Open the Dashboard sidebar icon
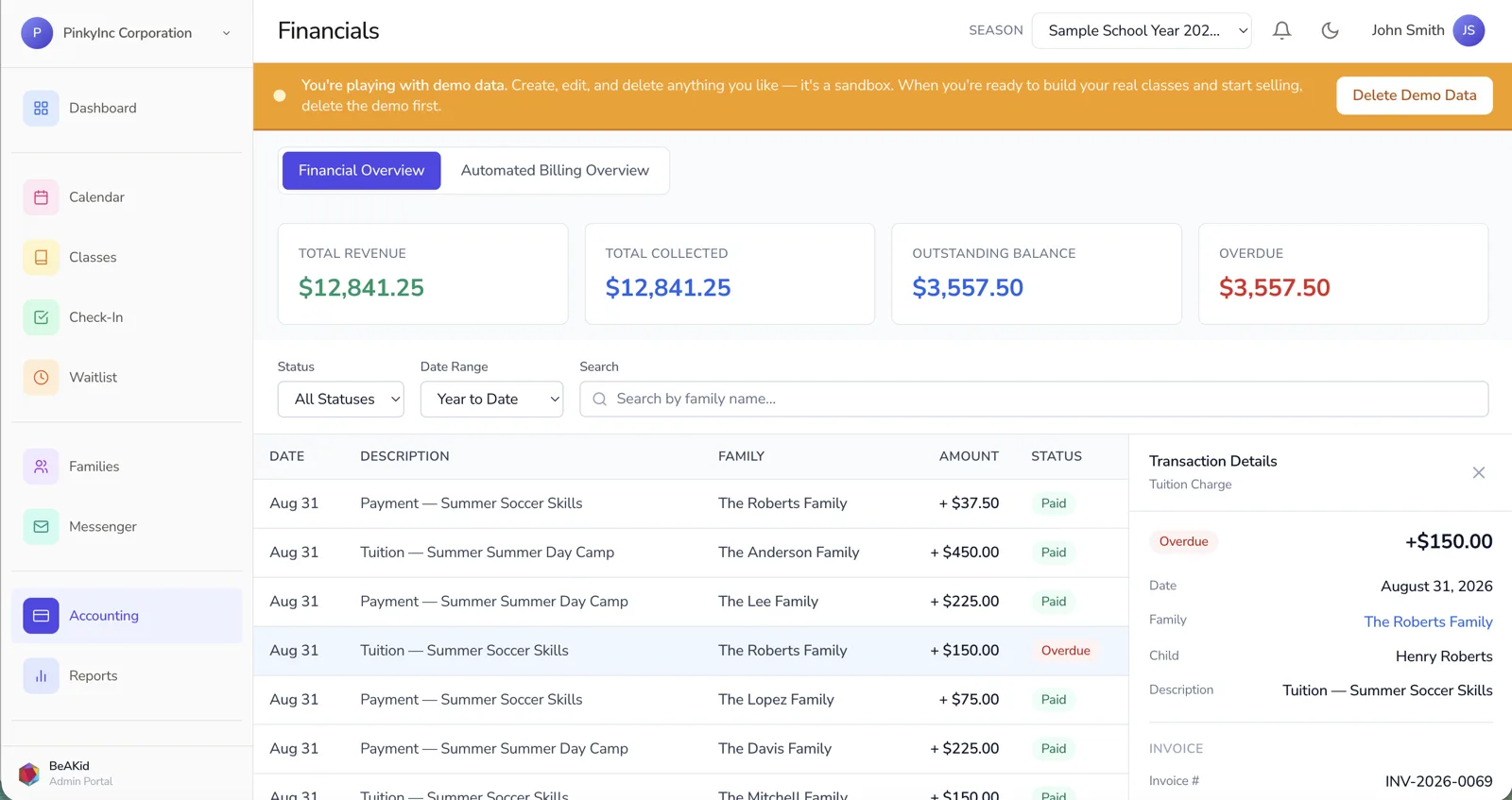The image size is (1512, 800). pyautogui.click(x=41, y=109)
